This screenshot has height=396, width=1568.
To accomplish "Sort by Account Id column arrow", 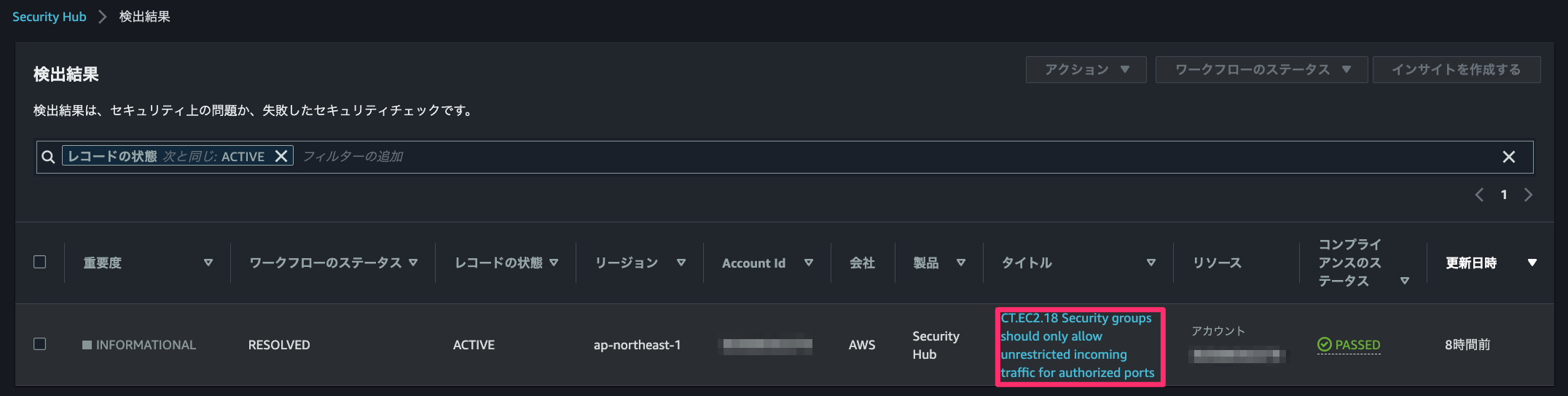I will (809, 263).
